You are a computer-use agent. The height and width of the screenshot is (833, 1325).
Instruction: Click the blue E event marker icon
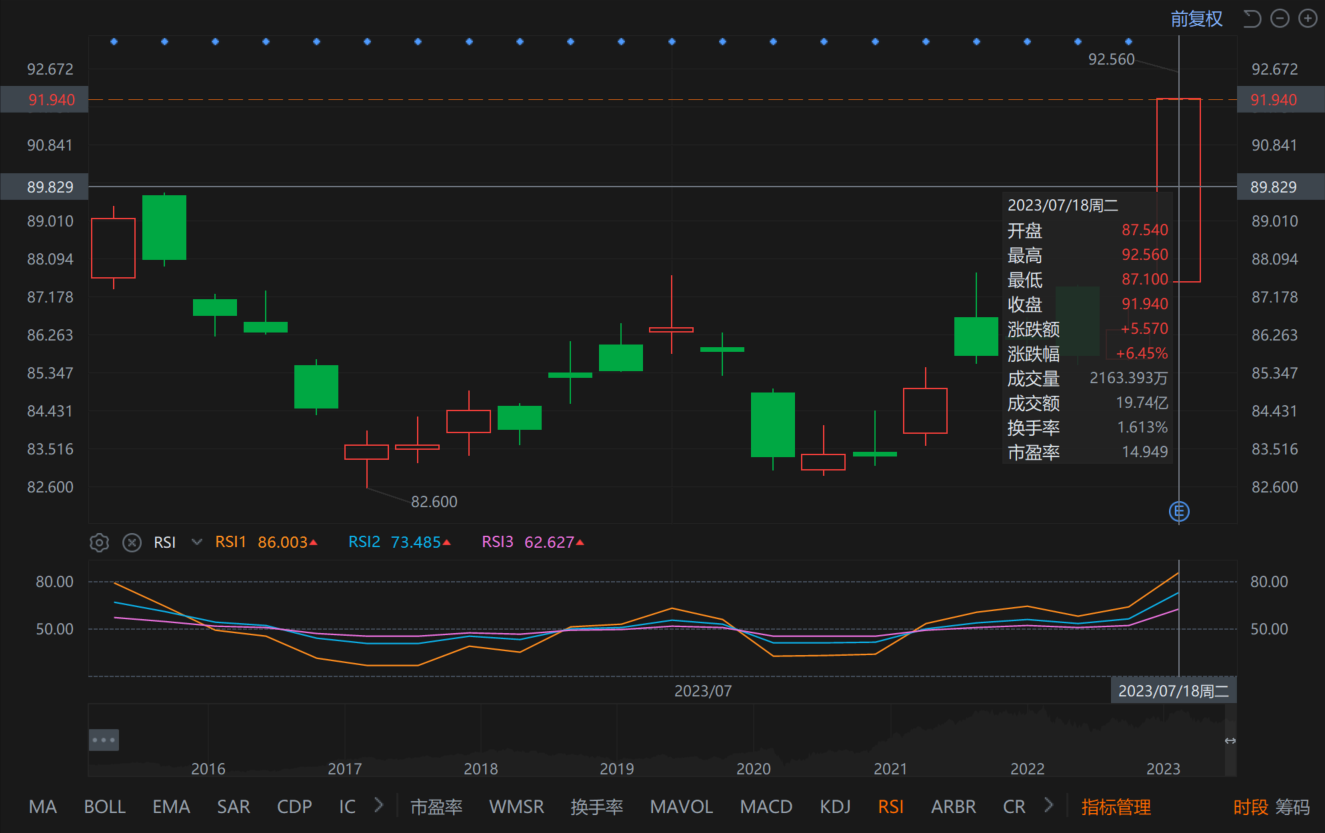1180,512
